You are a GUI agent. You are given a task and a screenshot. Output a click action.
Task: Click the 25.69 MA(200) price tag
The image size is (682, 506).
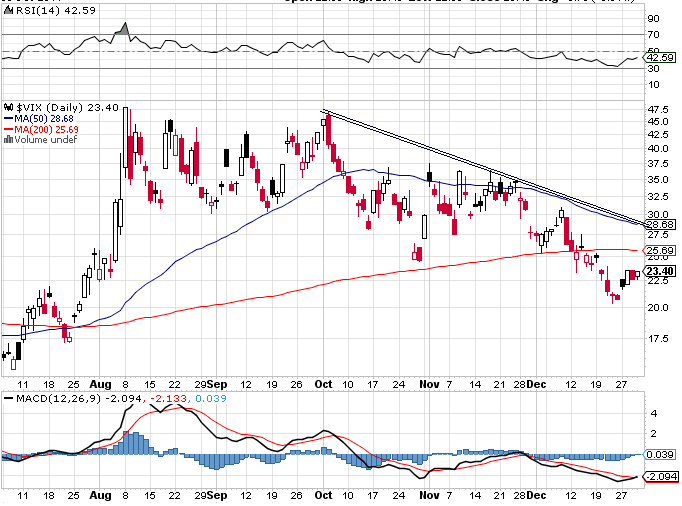click(660, 251)
